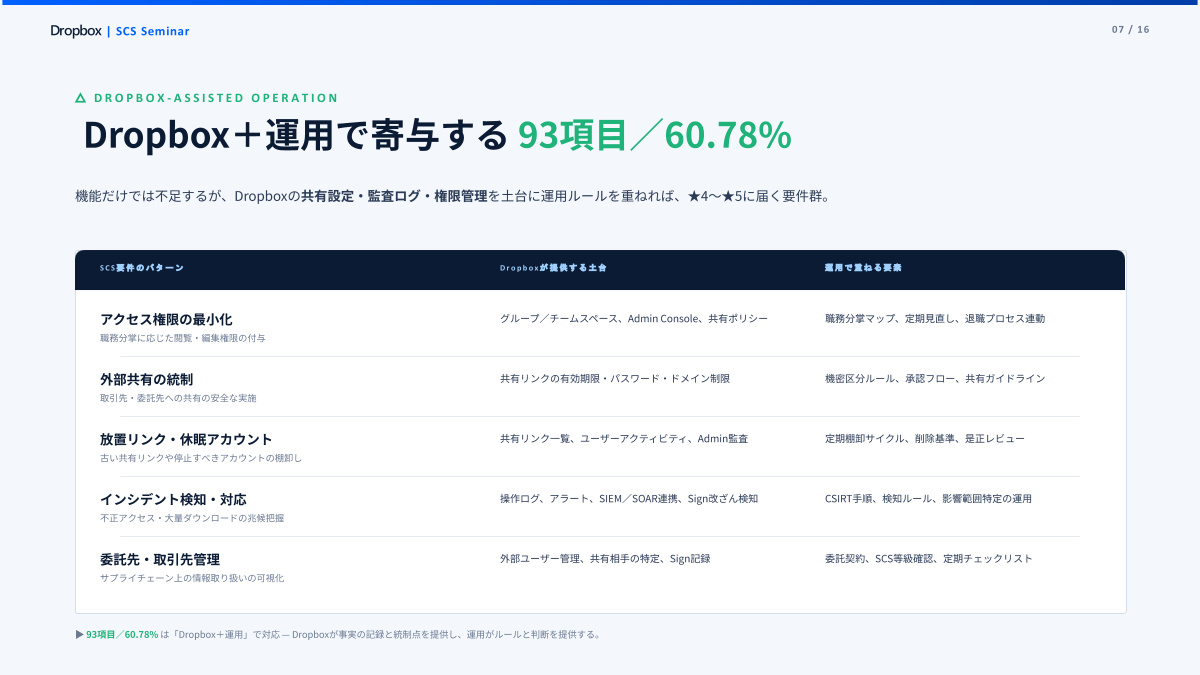Click the インシデント検知・対応 row title
1200x675 pixels.
pos(173,499)
